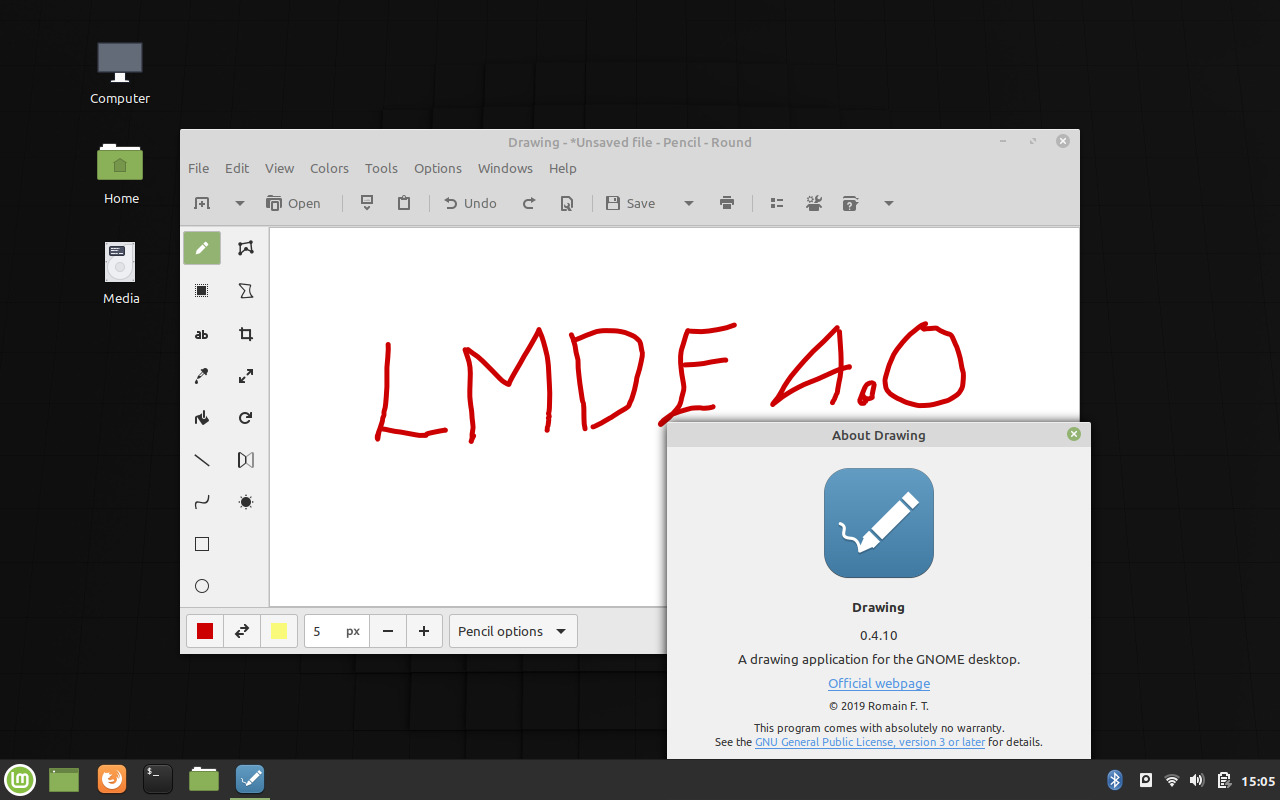The image size is (1280, 800).
Task: Select the paint bucket fill tool
Action: [x=201, y=418]
